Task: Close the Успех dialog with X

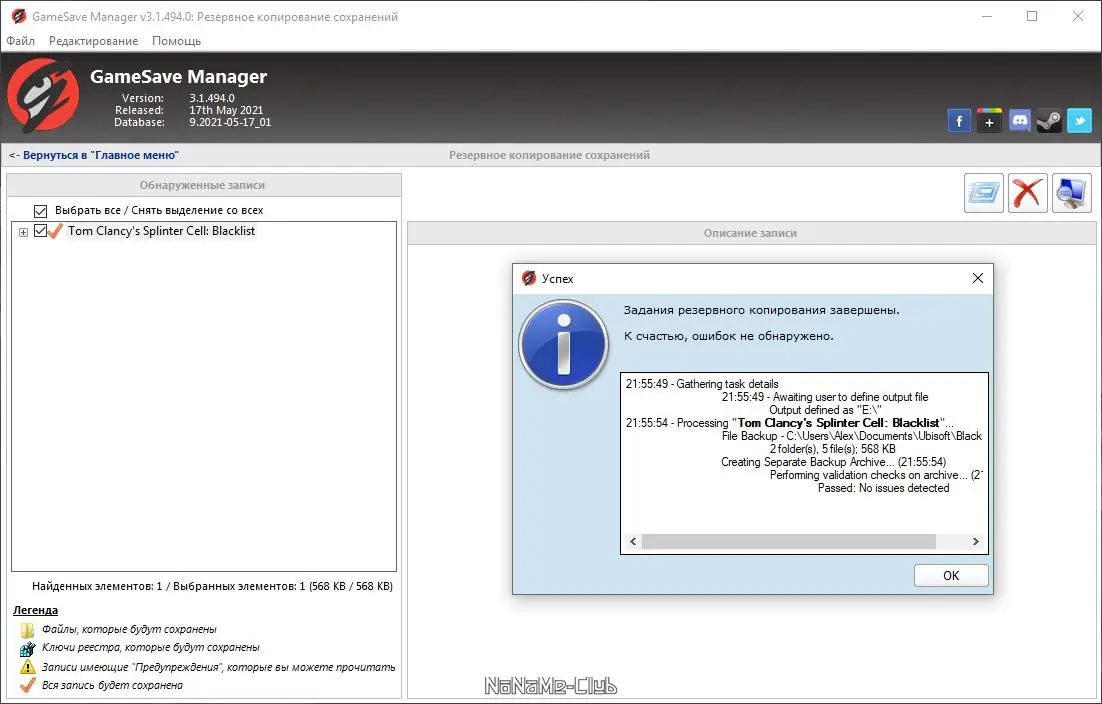Action: 978,278
